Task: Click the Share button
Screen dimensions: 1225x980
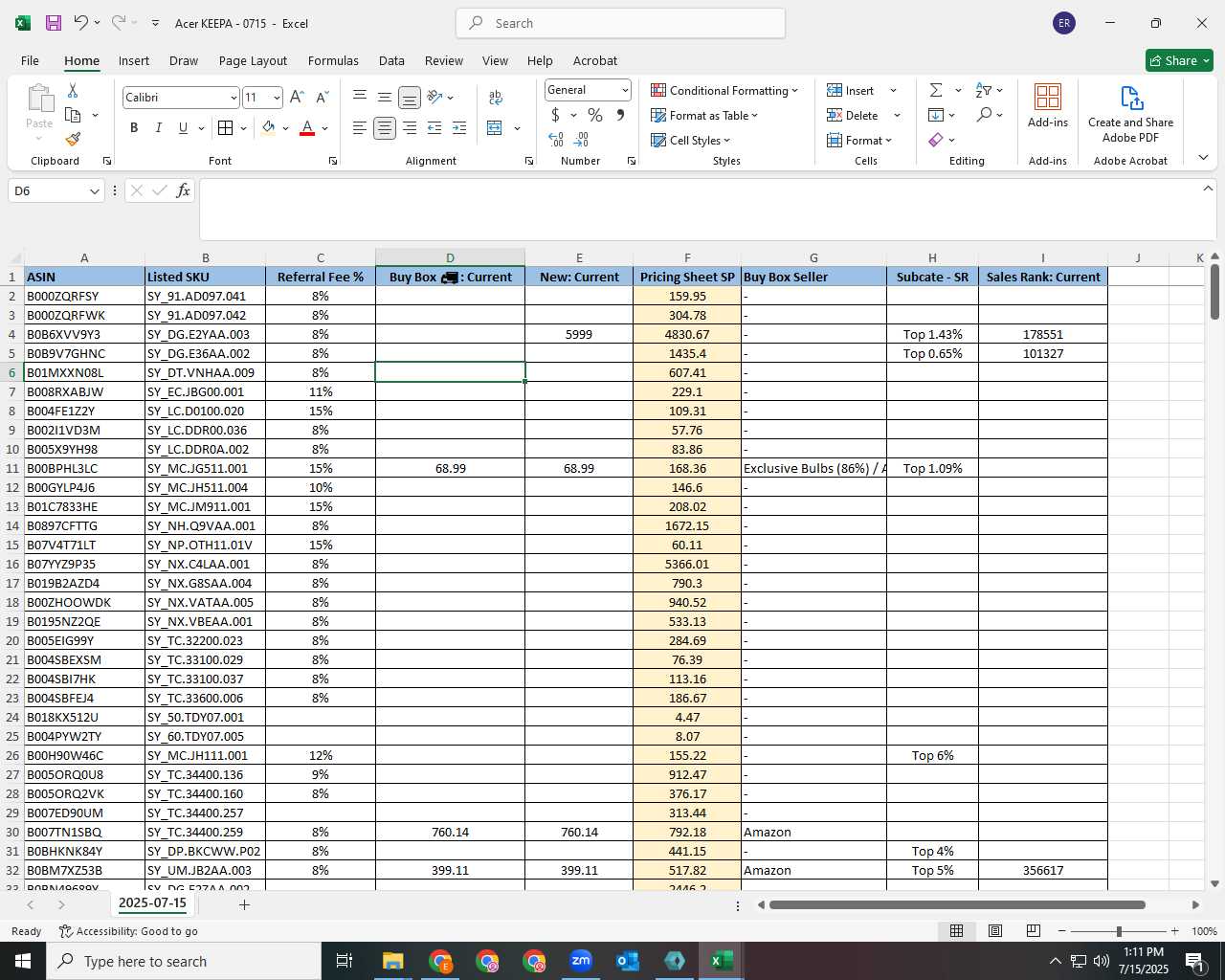Action: pyautogui.click(x=1179, y=60)
